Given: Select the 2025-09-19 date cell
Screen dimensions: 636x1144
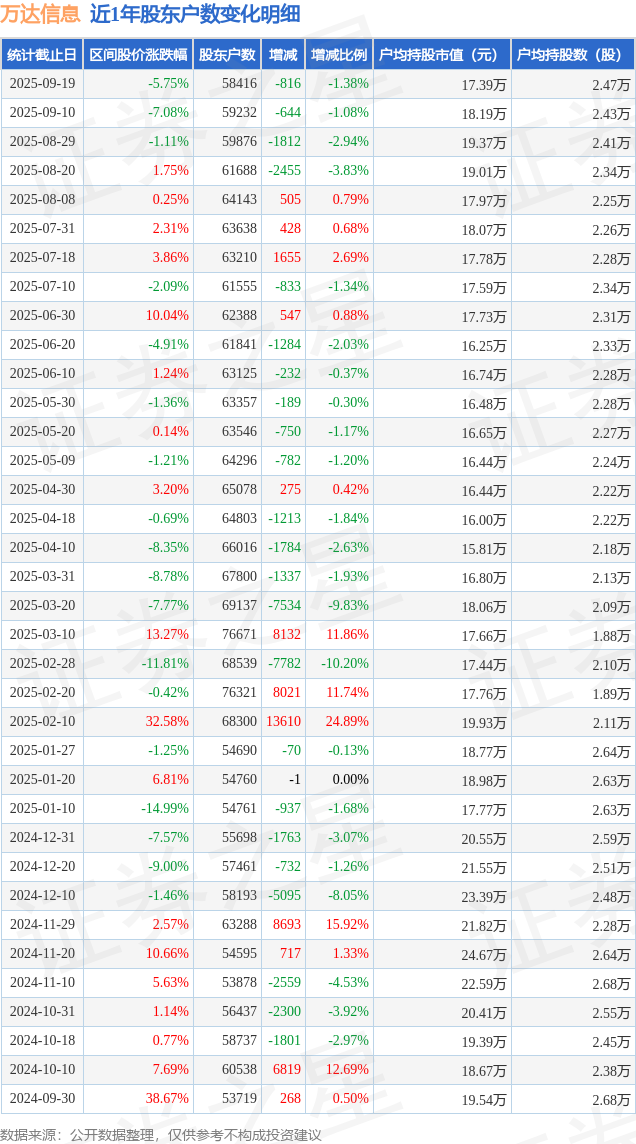Looking at the screenshot, I should [42, 84].
